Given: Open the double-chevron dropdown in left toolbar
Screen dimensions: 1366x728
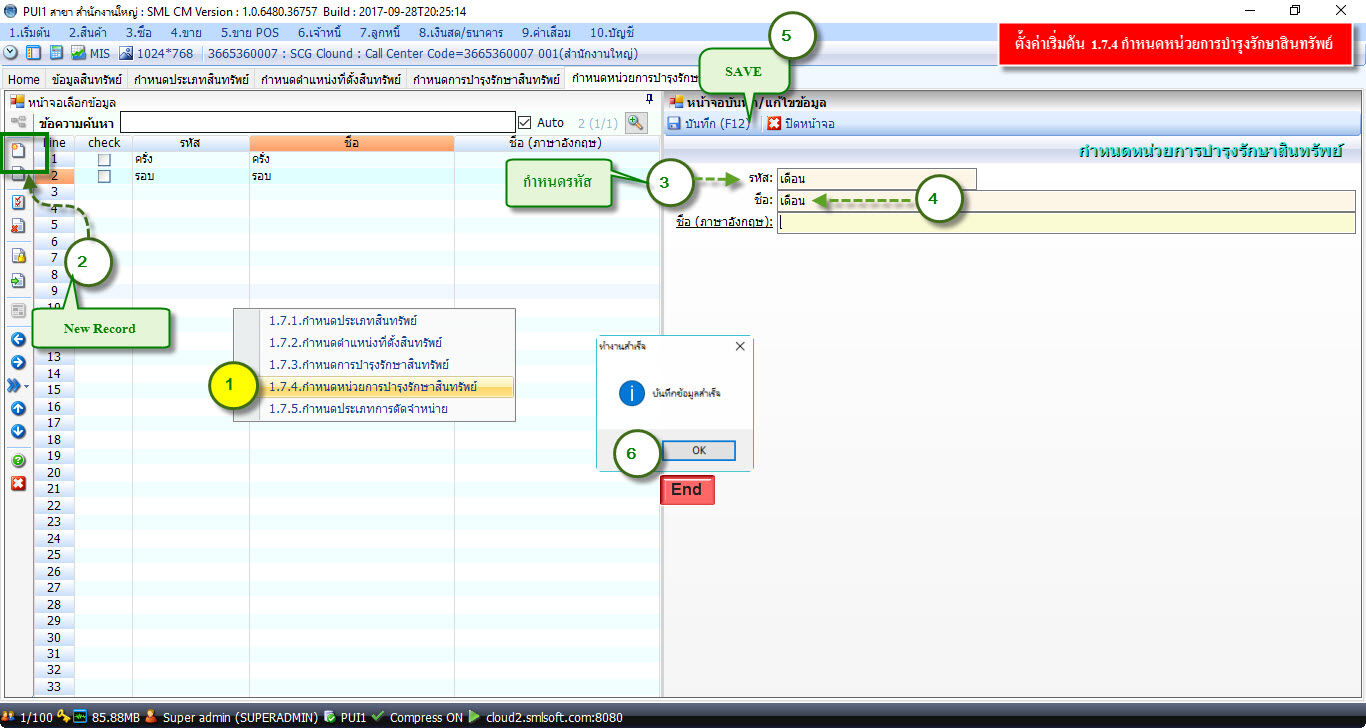Looking at the screenshot, I should 18,385.
